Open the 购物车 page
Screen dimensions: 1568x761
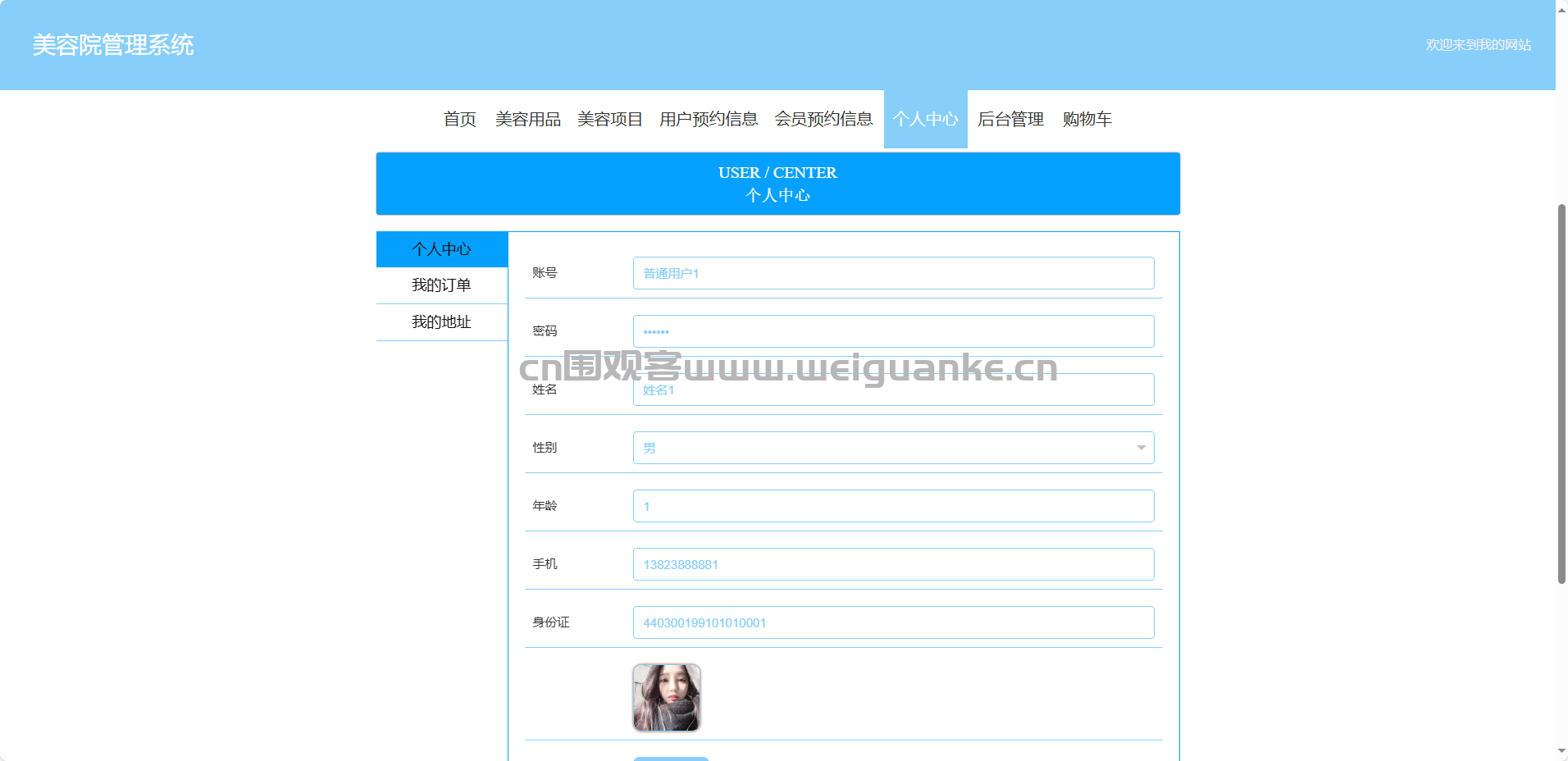coord(1087,119)
